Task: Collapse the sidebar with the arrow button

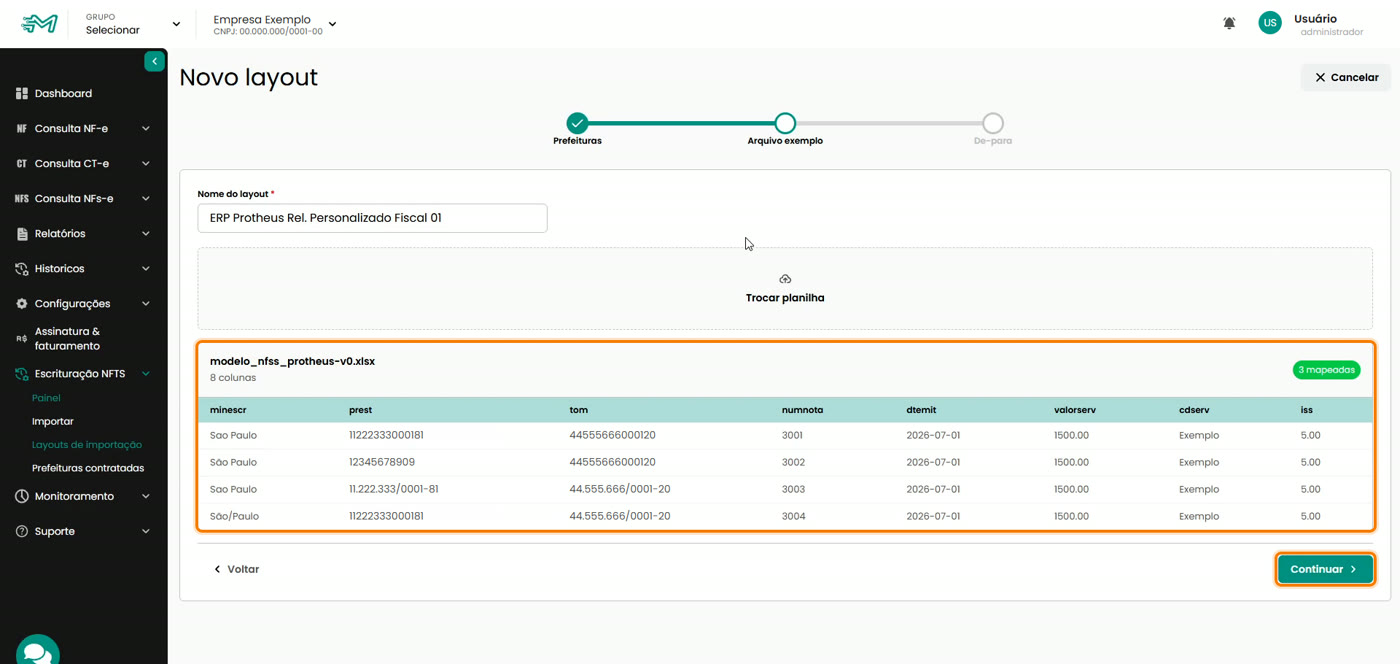Action: pyautogui.click(x=154, y=62)
